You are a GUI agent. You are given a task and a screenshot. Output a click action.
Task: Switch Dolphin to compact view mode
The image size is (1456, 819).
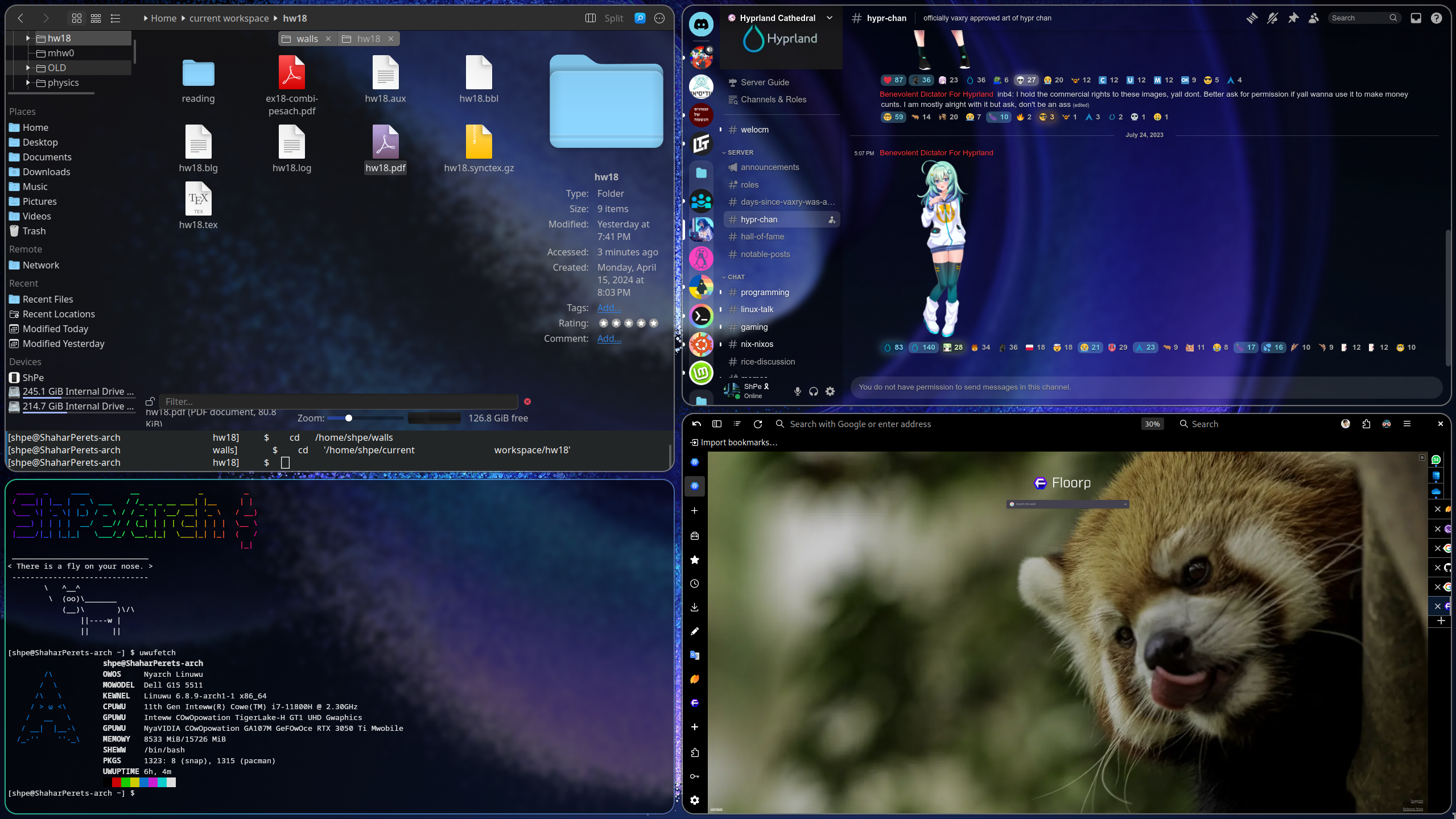96,18
